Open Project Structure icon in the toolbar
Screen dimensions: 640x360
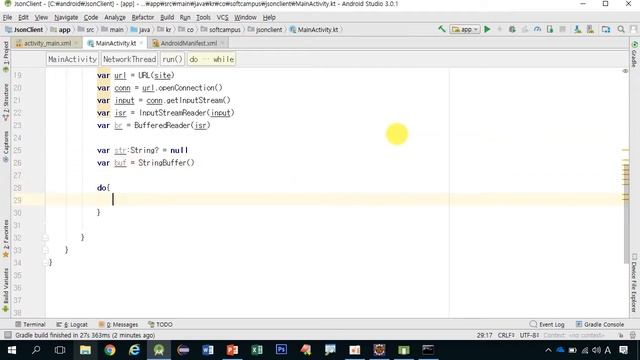606,29
